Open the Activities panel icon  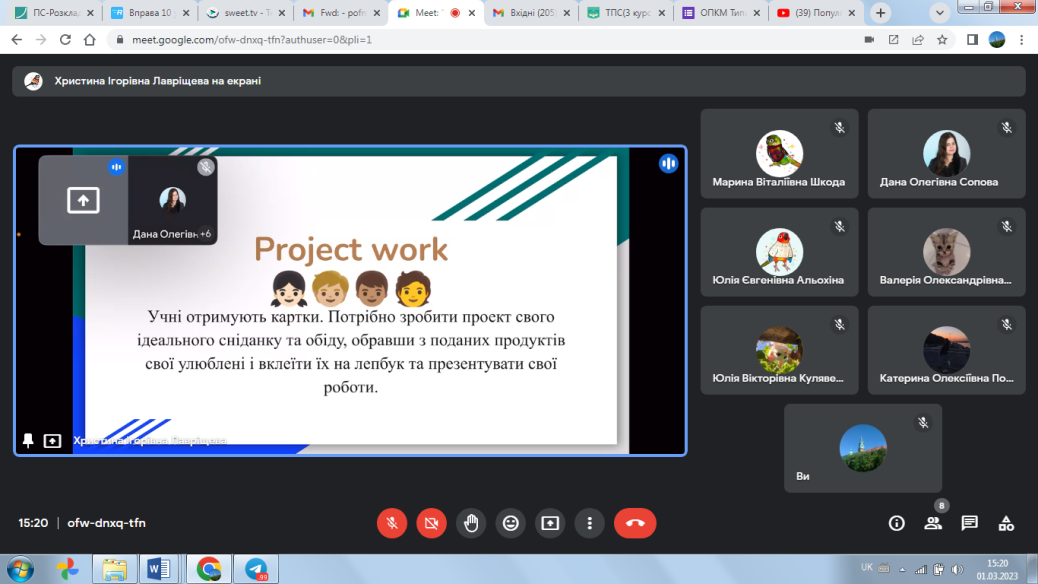coord(1006,523)
